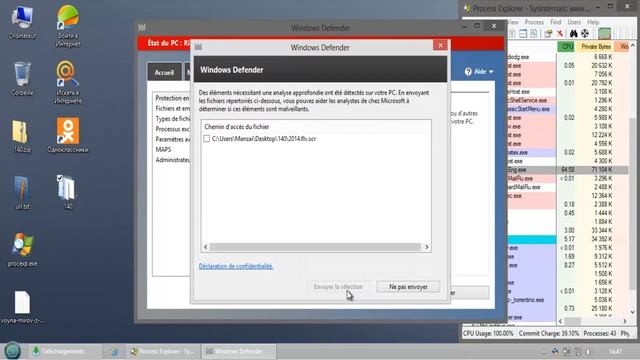Open the Process menu in Process Explorer
Viewport: 640px width, 360px height.
coord(534,22)
